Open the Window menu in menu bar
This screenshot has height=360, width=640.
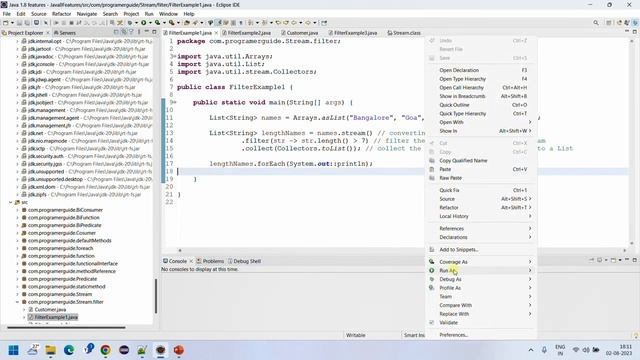coord(168,14)
